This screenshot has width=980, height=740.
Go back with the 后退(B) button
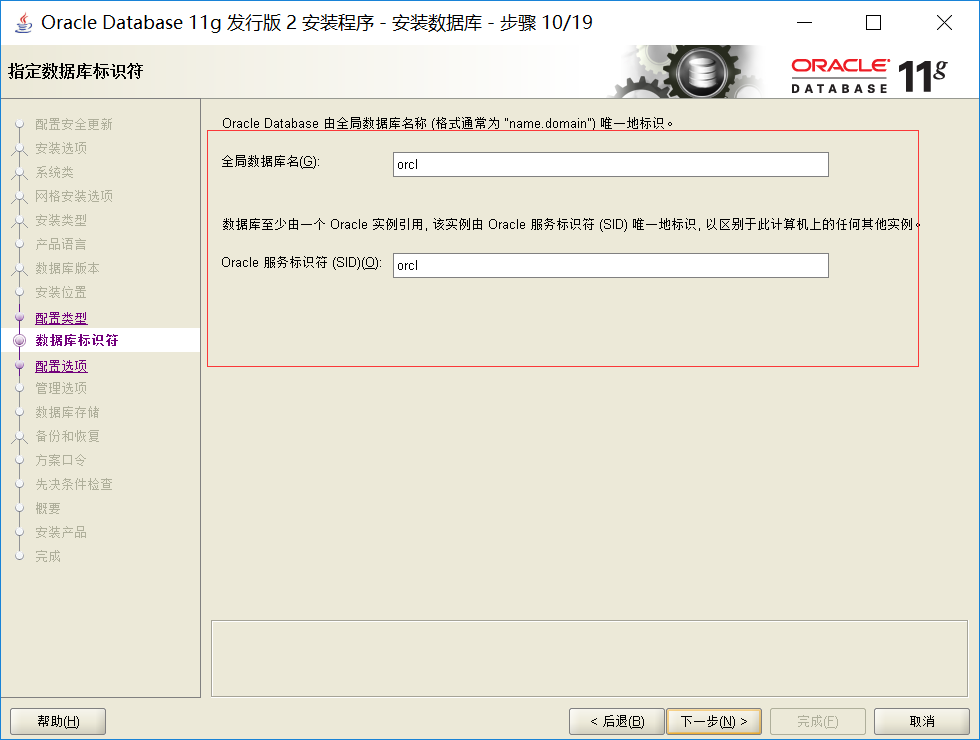617,721
